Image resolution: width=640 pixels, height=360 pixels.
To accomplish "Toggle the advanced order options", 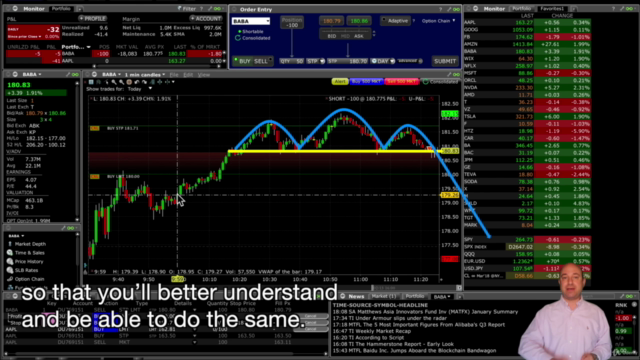I will point(410,61).
